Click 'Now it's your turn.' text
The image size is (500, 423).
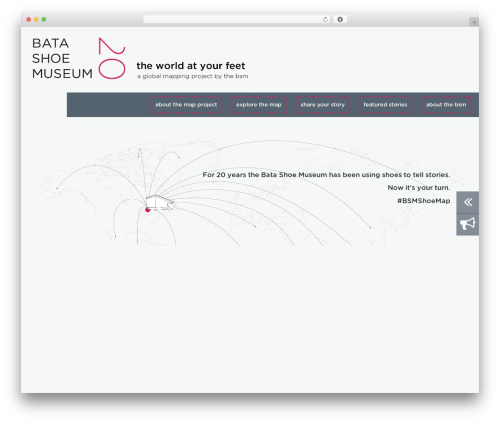click(419, 188)
